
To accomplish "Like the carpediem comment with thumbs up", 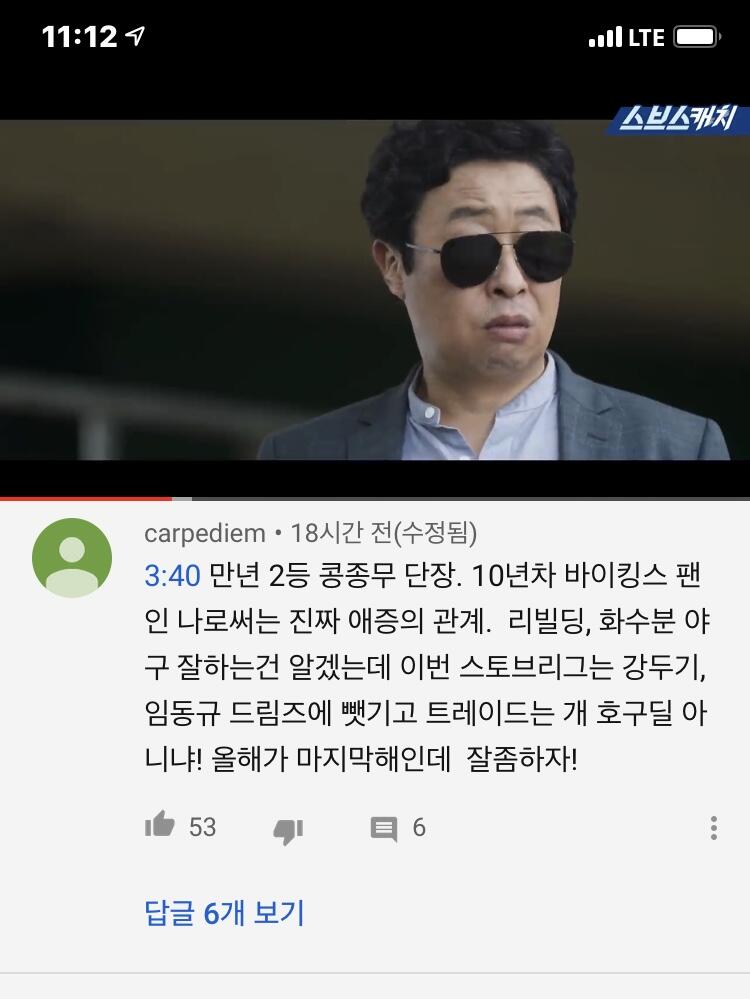I will [159, 824].
